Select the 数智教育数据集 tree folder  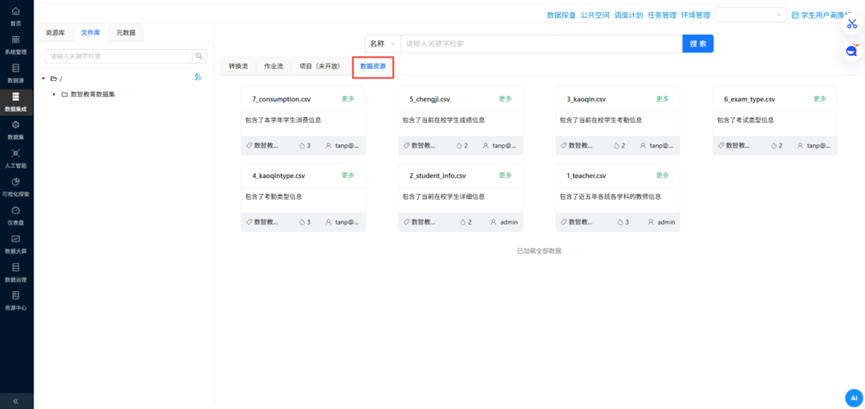(x=93, y=94)
